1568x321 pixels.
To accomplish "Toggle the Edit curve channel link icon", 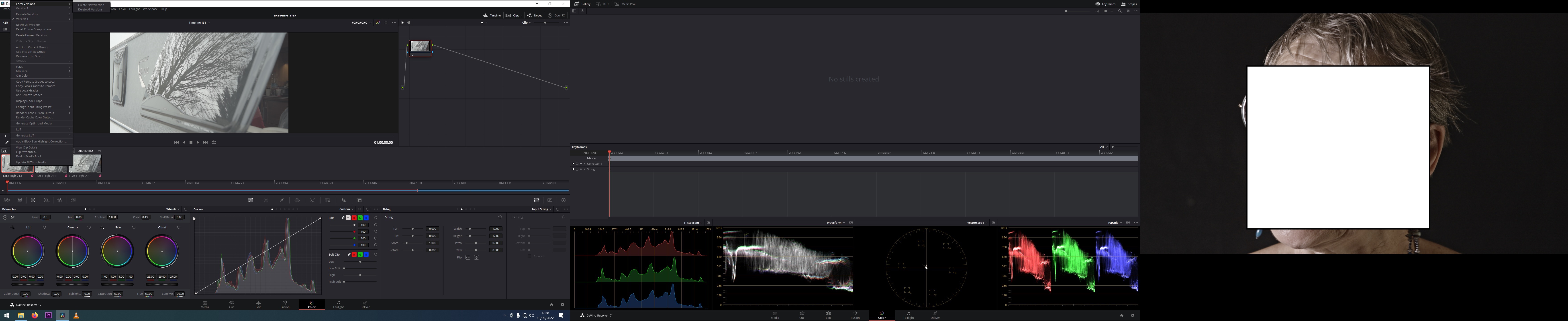I will point(343,218).
